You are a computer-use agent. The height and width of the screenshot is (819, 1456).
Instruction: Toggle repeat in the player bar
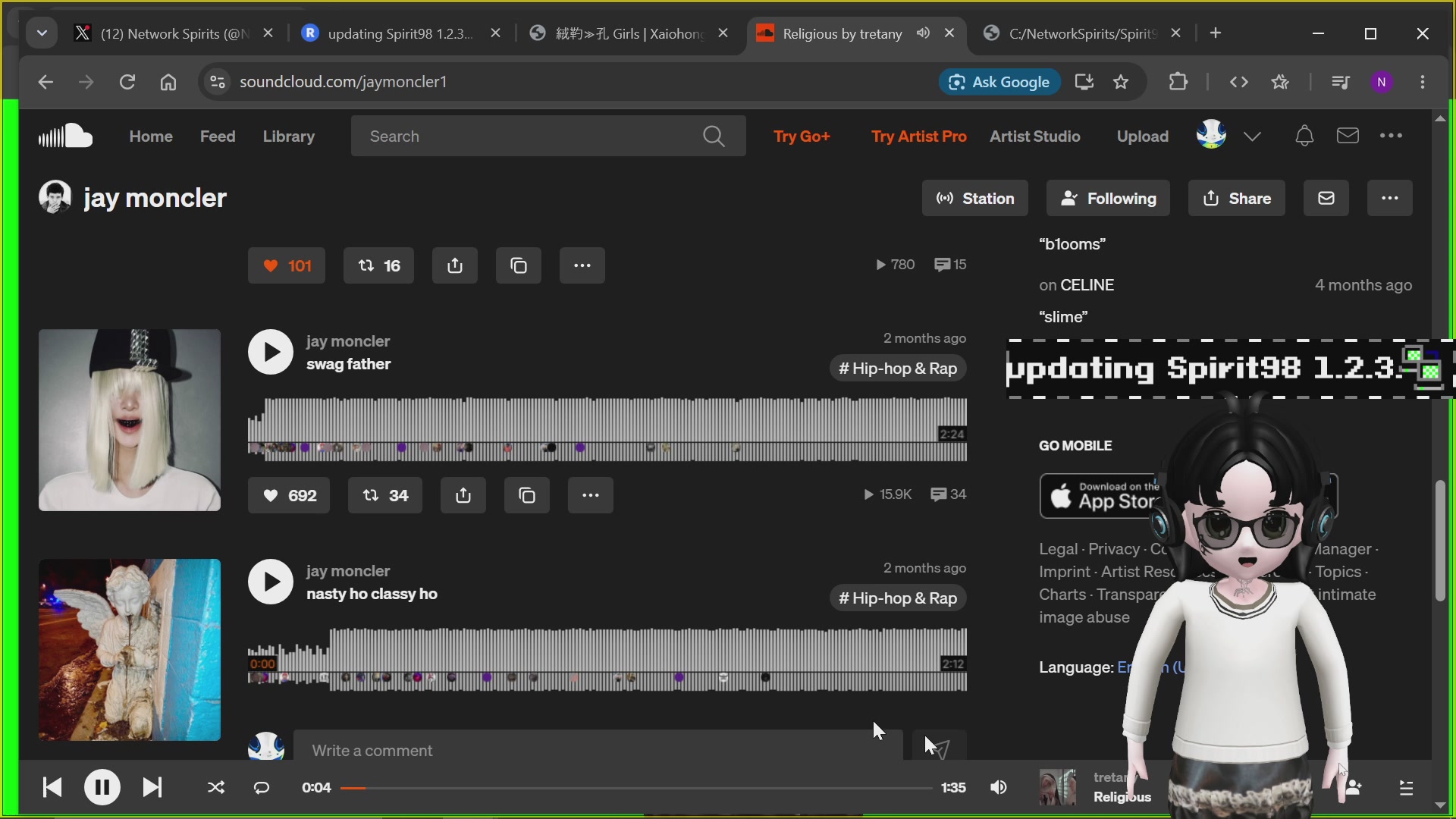click(x=262, y=788)
